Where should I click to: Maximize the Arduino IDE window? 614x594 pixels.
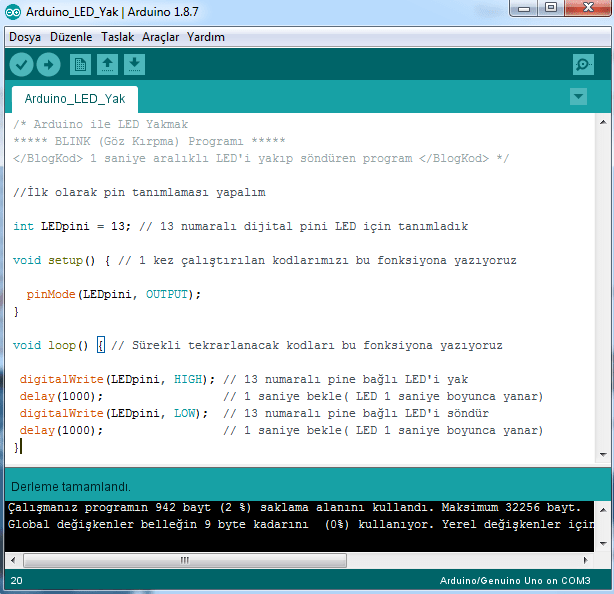[551, 8]
